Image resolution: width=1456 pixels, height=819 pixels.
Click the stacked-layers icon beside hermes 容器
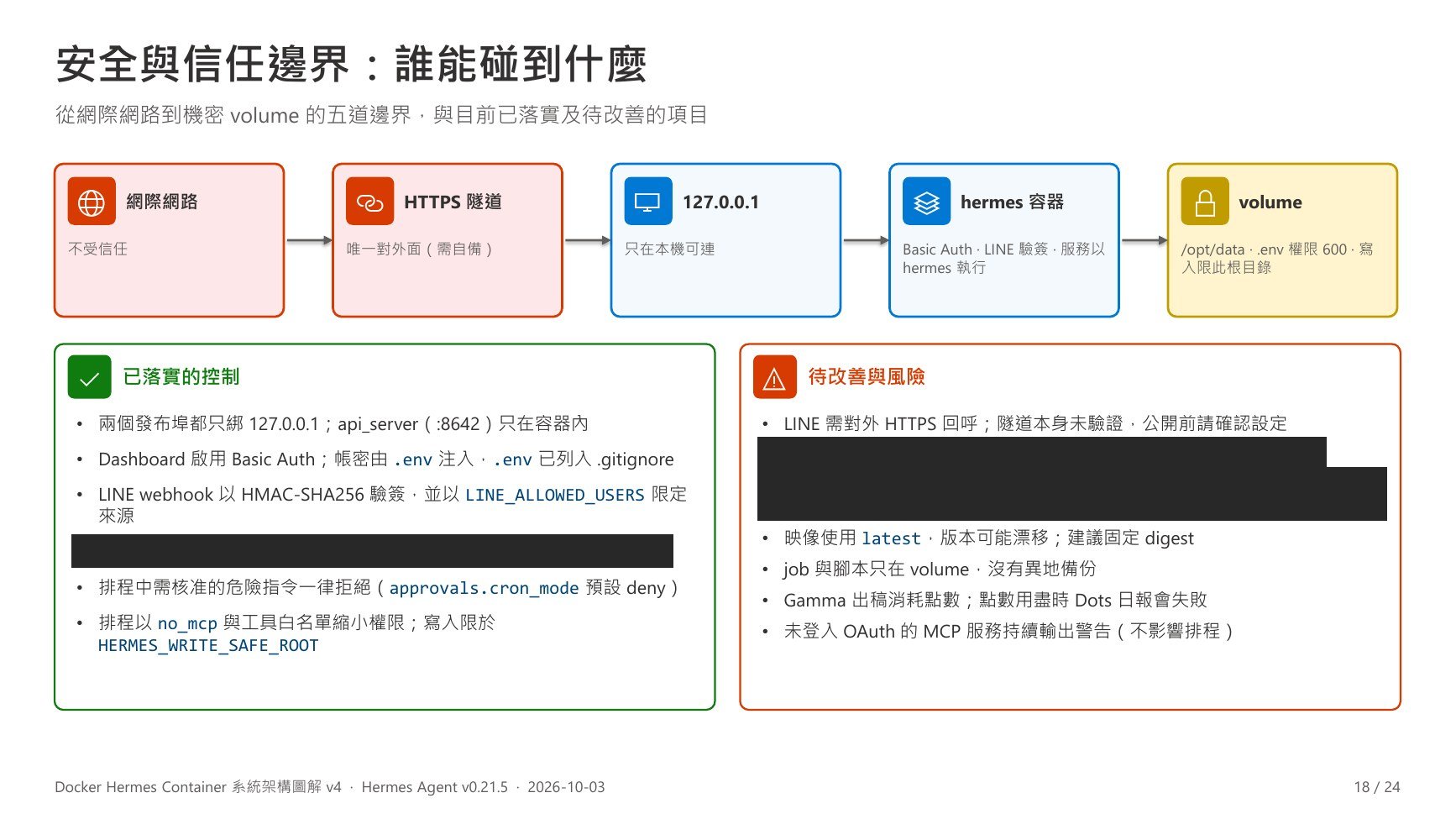click(926, 202)
